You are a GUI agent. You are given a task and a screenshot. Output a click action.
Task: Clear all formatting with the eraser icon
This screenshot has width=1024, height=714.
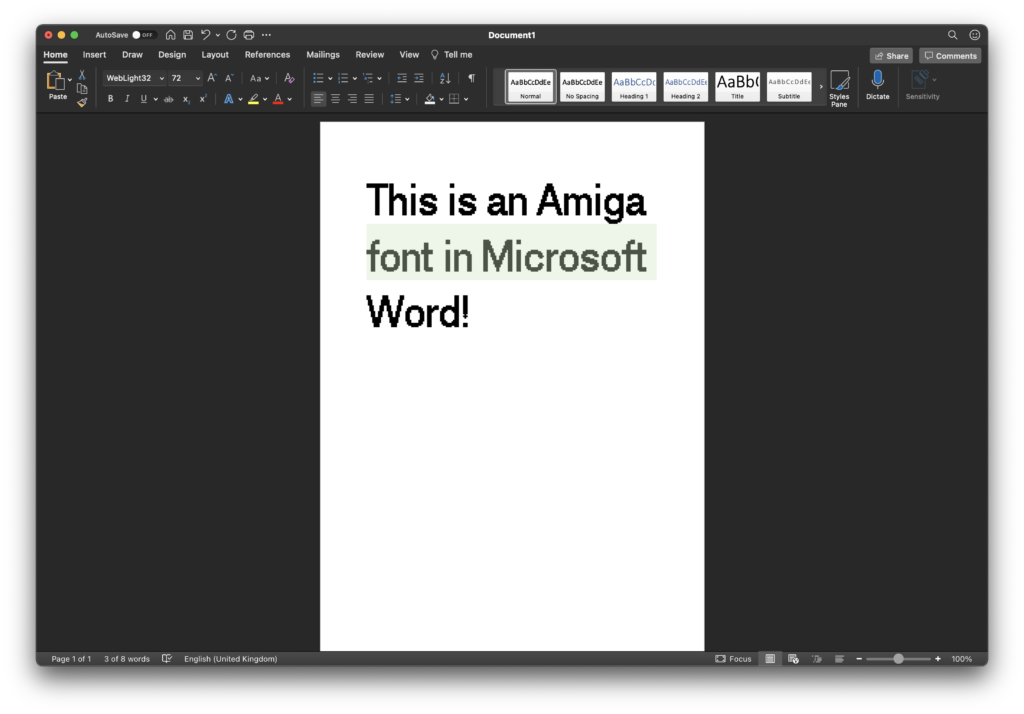[289, 78]
